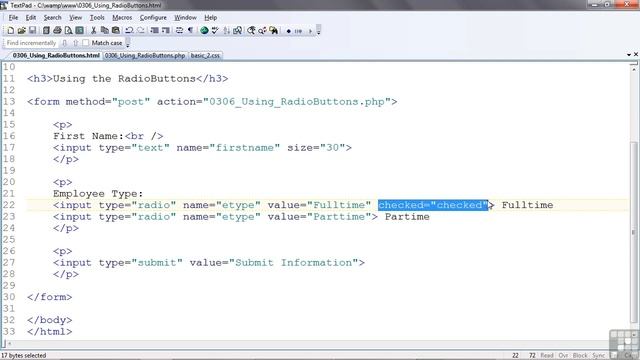Open the Help menu

pyautogui.click(x=210, y=18)
